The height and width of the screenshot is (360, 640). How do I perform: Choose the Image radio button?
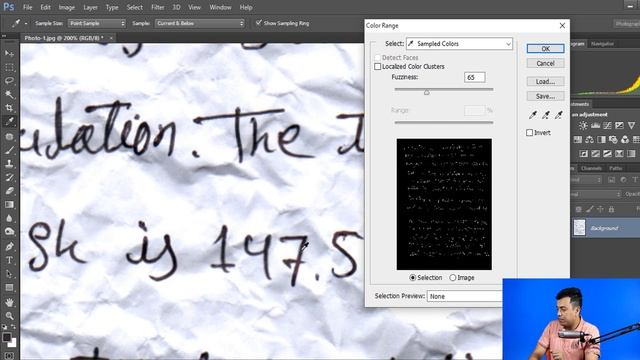pyautogui.click(x=453, y=278)
